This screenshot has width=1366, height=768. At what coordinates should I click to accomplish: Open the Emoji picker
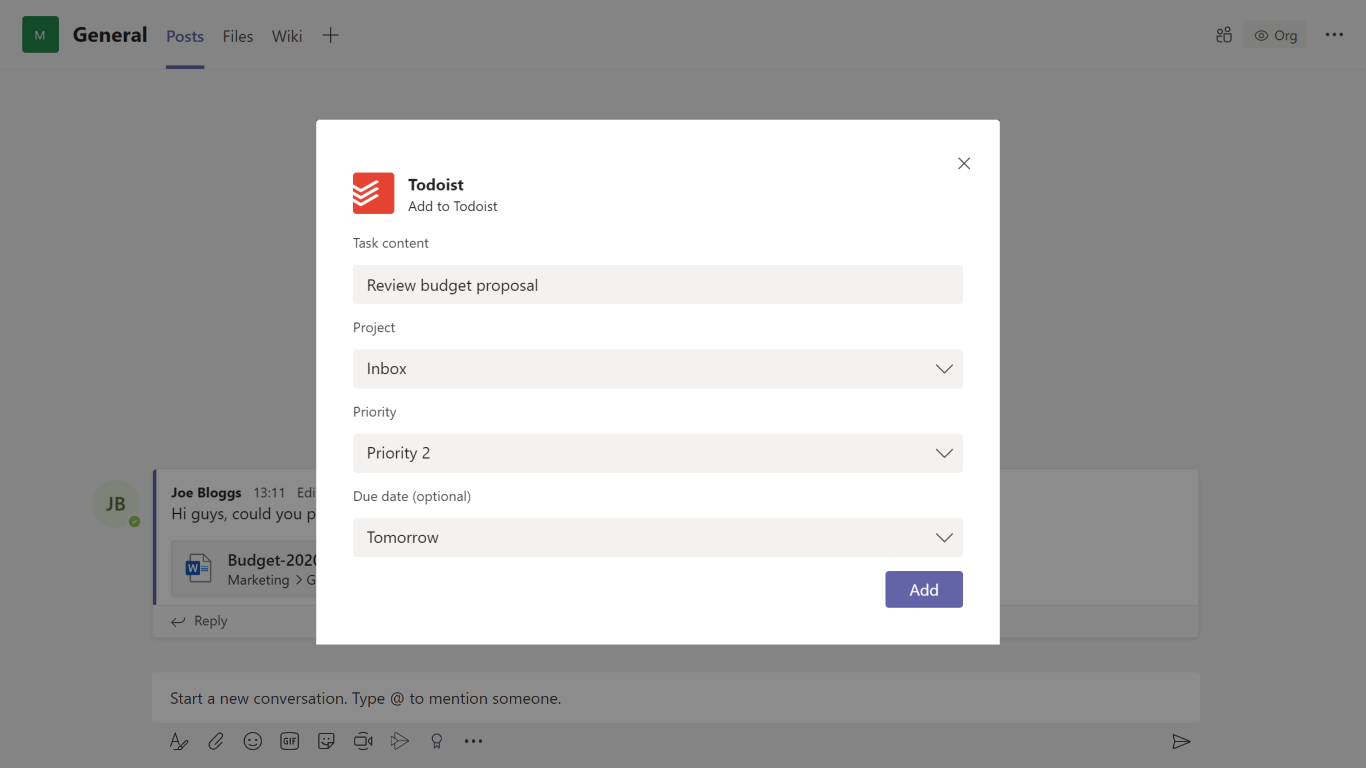tap(253, 741)
